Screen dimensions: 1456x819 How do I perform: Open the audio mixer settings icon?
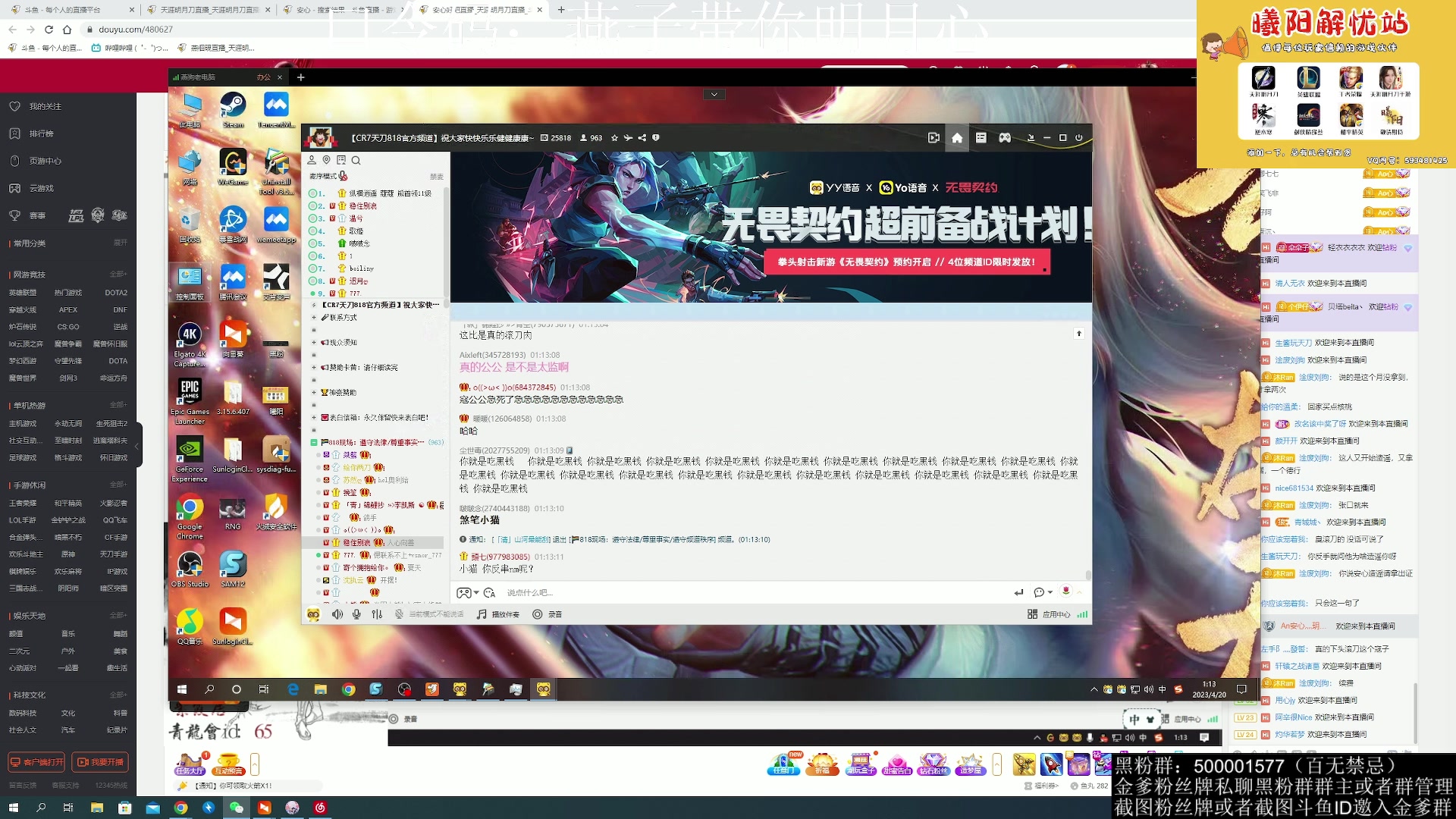tap(377, 614)
